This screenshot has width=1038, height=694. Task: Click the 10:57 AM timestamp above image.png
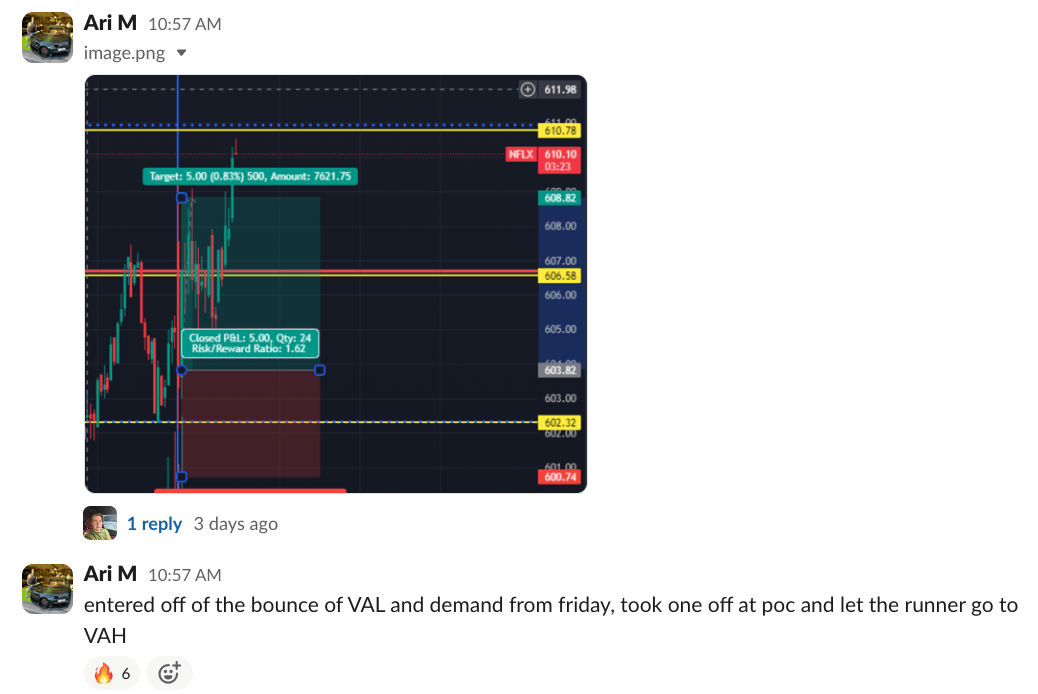coord(185,24)
